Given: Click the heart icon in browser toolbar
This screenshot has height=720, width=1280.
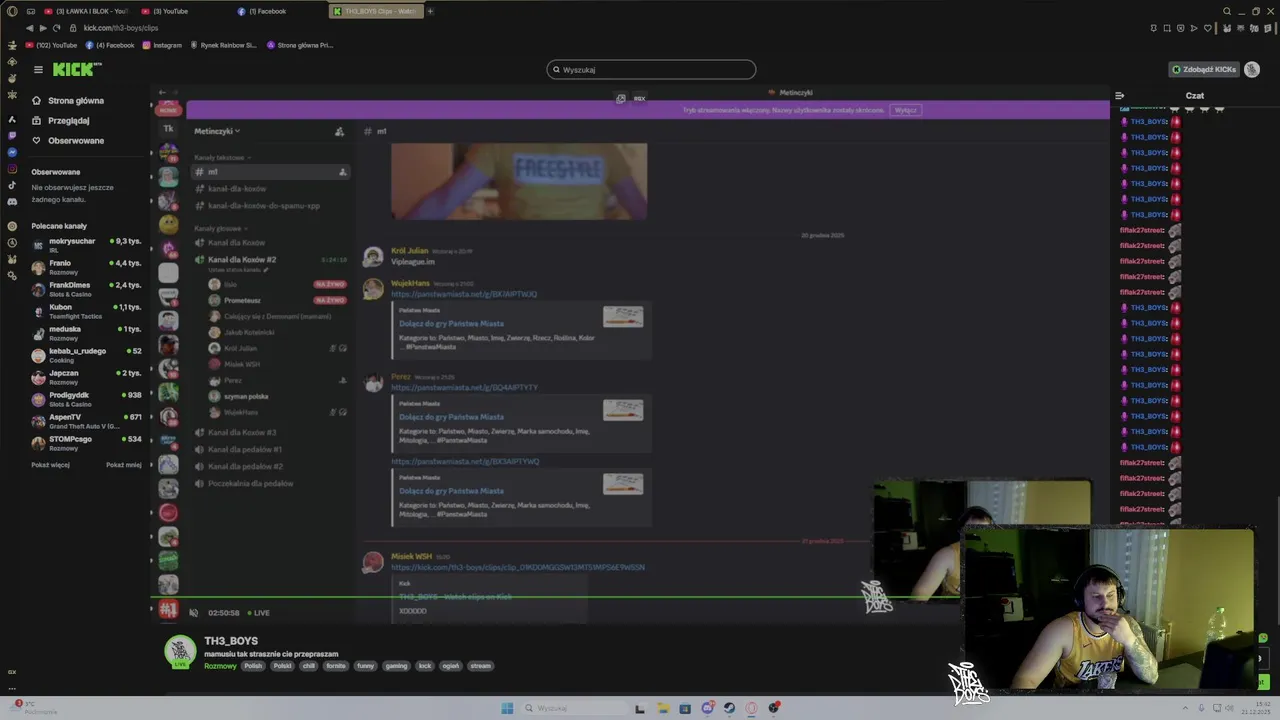Looking at the screenshot, I should pos(1207,28).
